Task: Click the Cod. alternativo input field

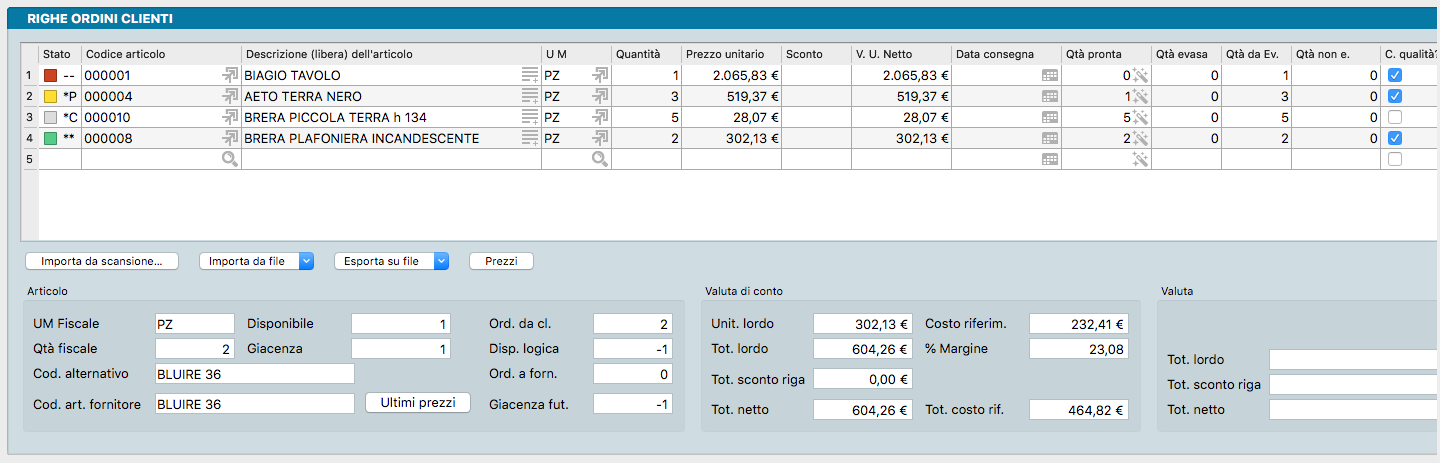Action: 255,374
